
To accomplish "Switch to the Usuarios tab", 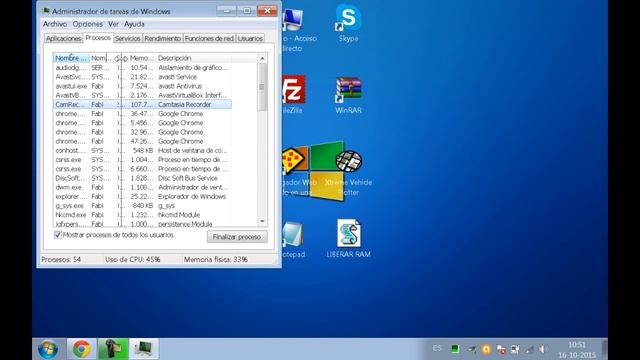I will (x=250, y=38).
